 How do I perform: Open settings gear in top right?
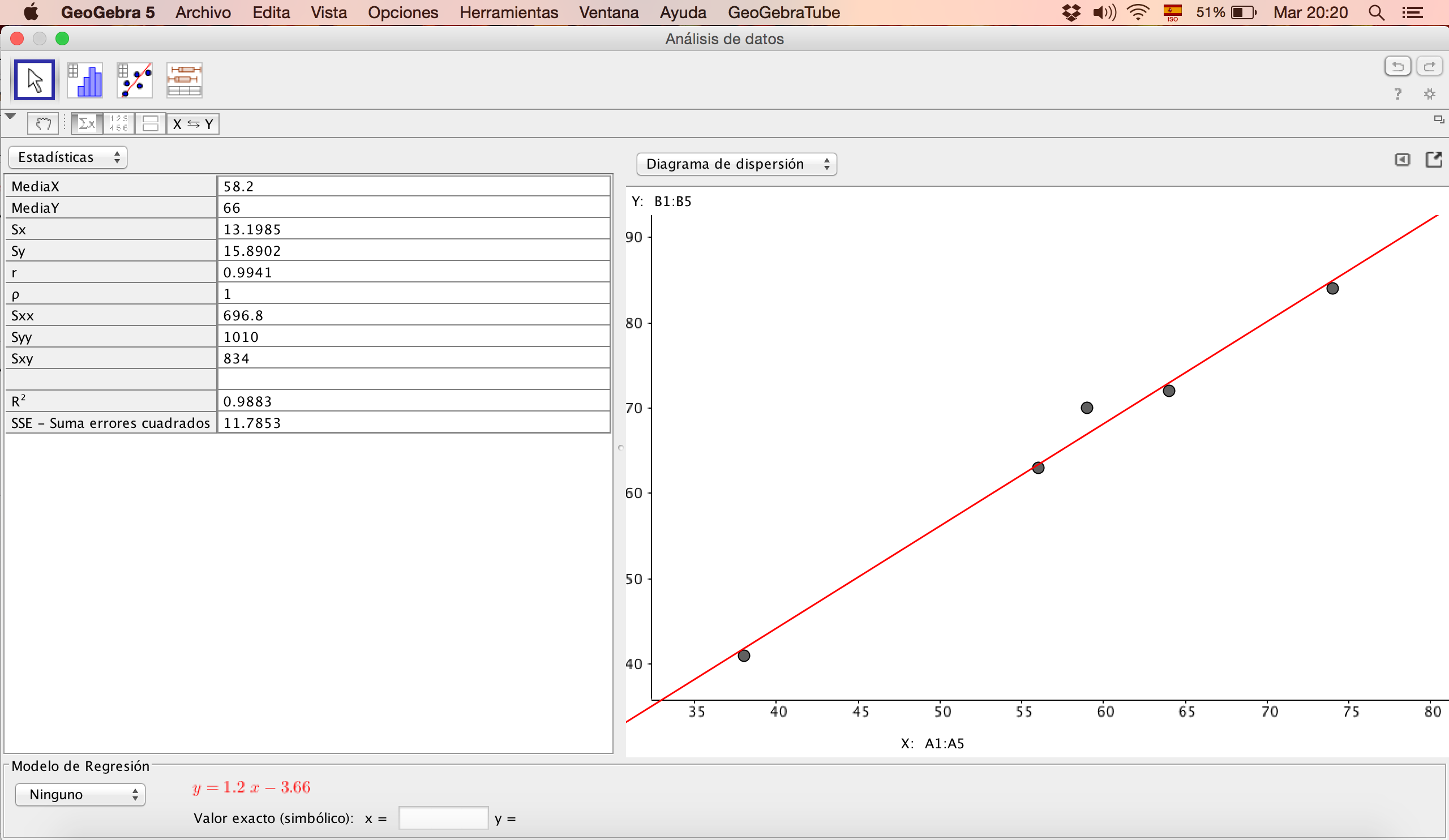click(1429, 95)
